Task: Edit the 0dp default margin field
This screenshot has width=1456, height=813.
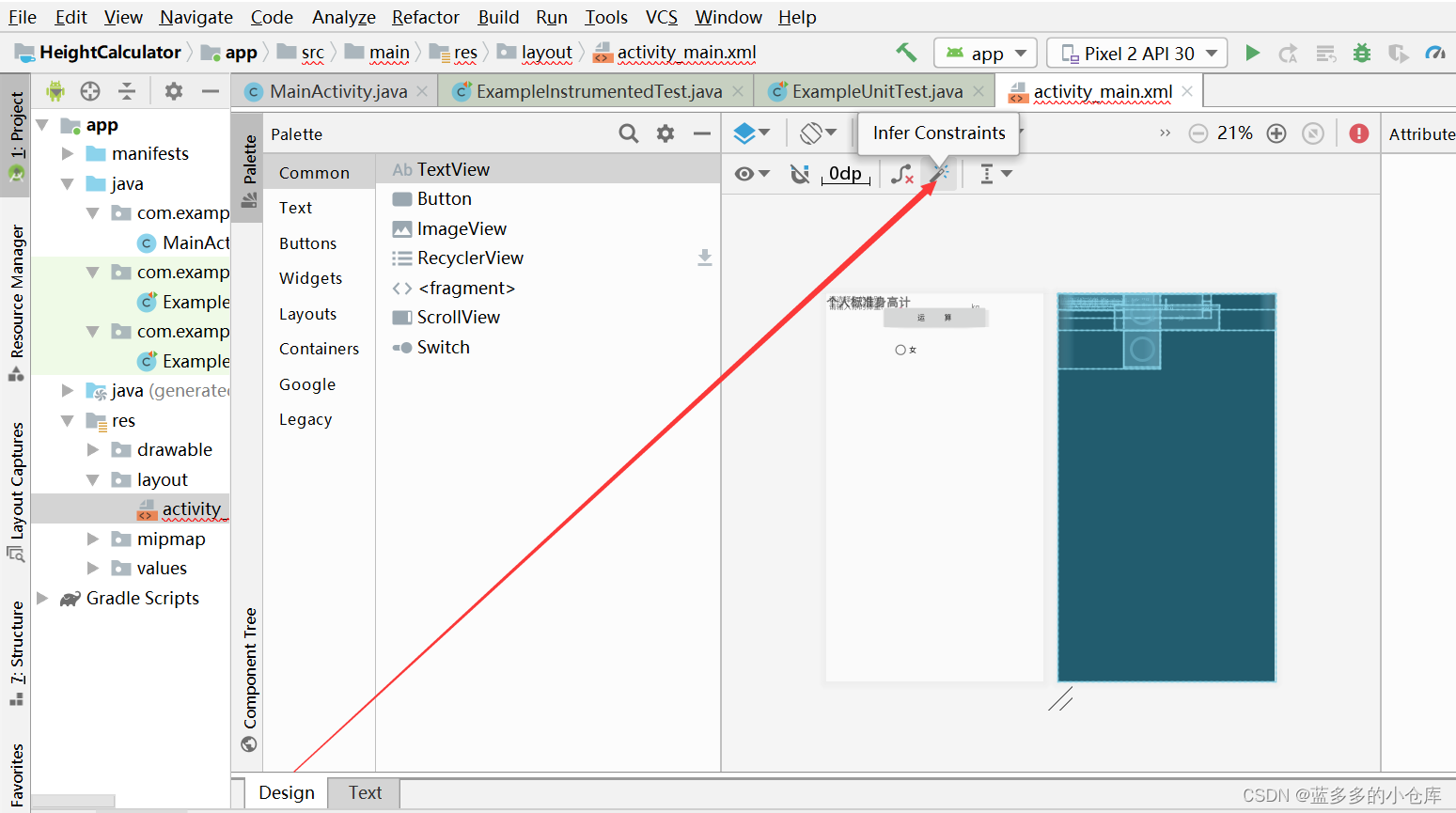Action: click(x=843, y=173)
